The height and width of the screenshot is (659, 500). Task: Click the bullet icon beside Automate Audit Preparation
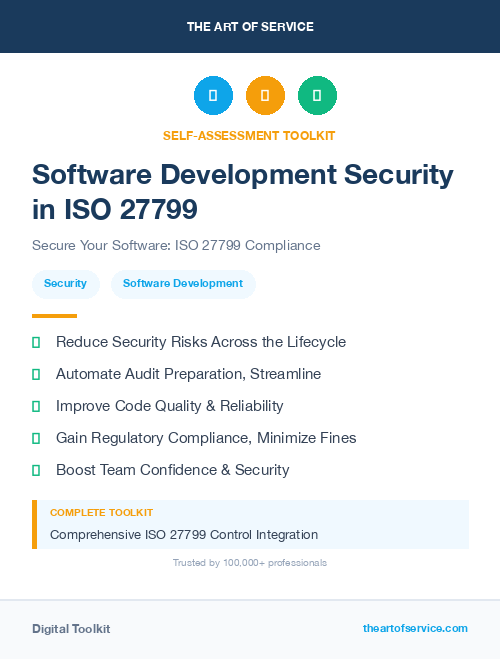(x=36, y=374)
